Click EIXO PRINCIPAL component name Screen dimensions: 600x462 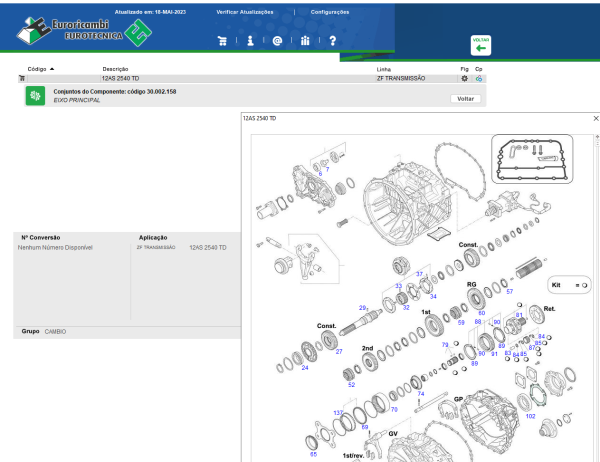77,100
